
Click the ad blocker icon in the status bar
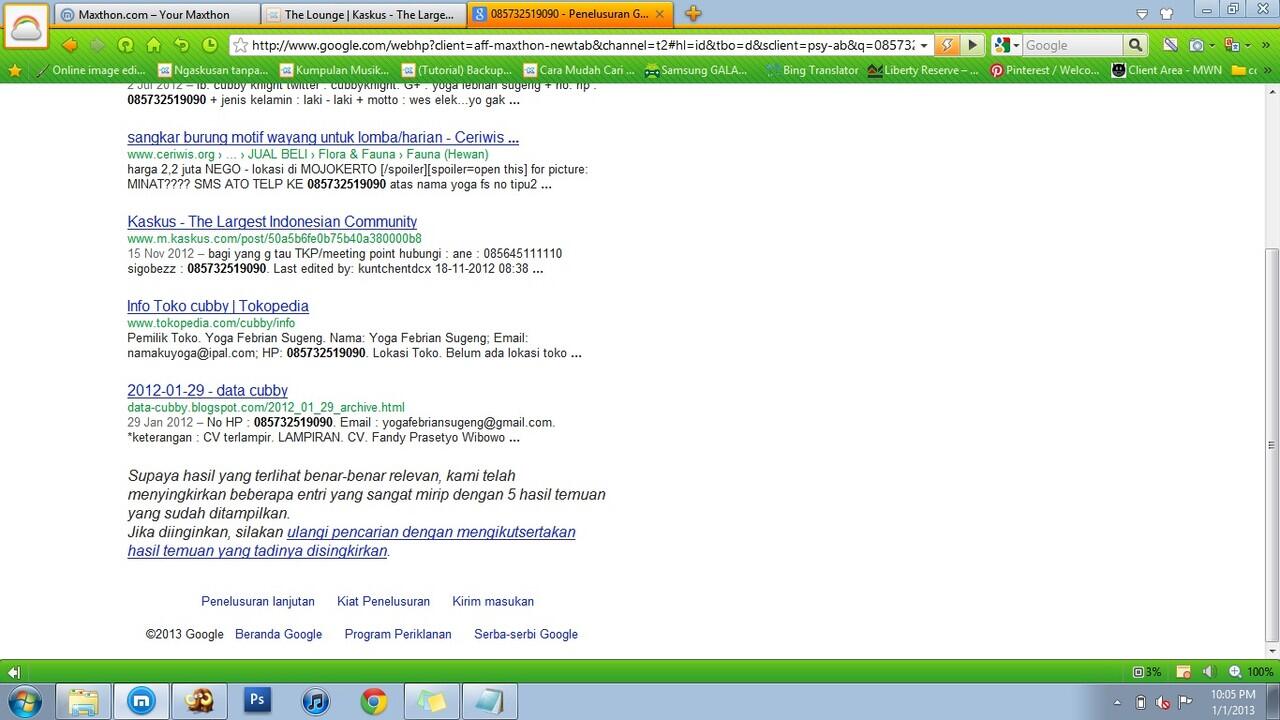1183,672
